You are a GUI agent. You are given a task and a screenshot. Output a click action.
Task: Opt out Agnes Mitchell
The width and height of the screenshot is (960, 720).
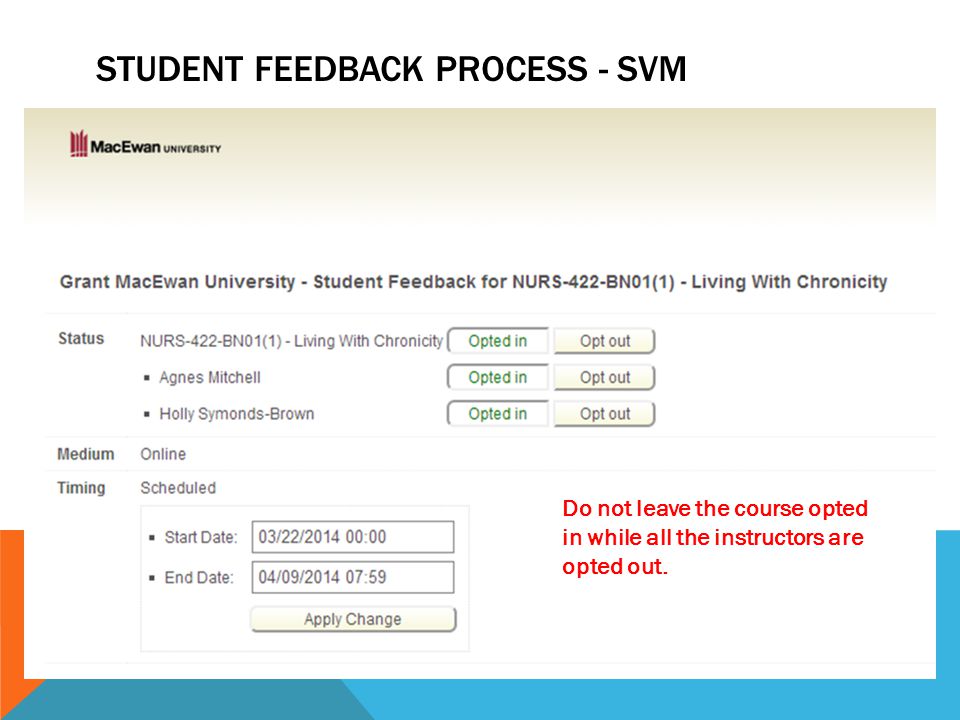pos(605,377)
